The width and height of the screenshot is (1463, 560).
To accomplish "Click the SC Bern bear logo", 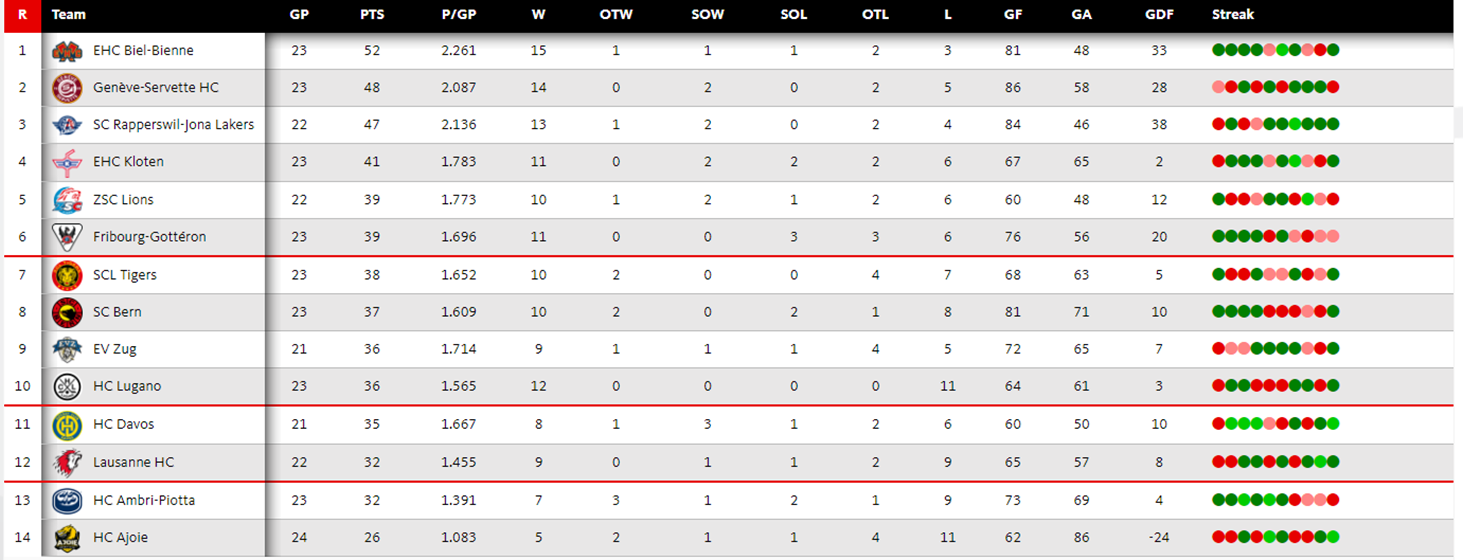I will [x=67, y=312].
